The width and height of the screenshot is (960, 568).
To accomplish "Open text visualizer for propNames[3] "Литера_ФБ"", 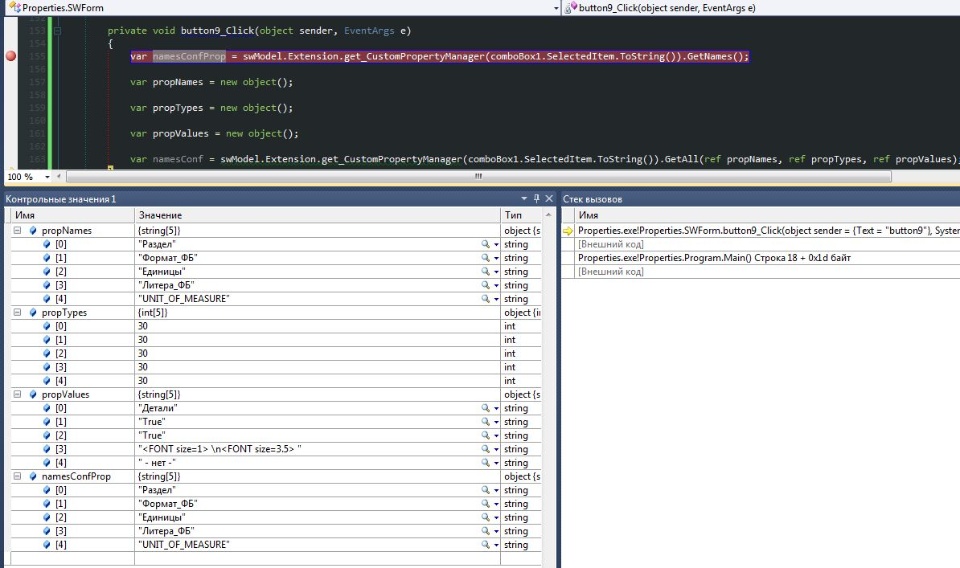I will (x=486, y=285).
